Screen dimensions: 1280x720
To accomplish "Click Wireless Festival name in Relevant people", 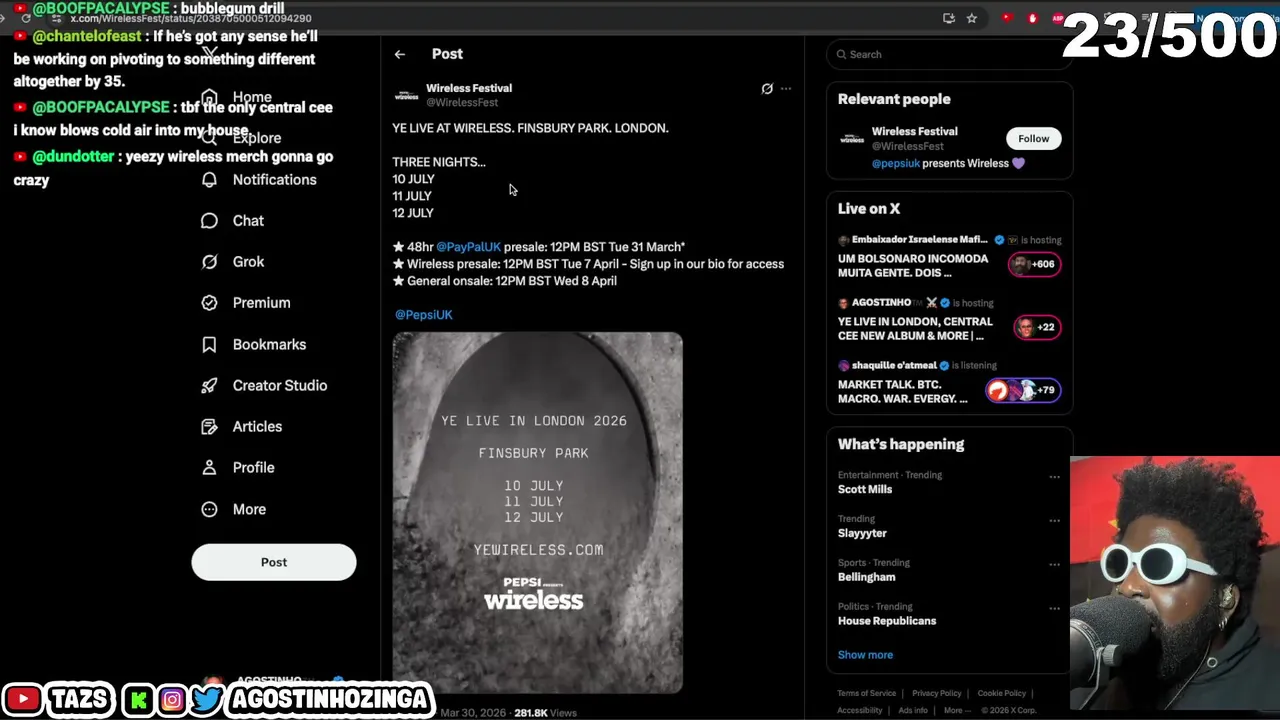I will point(915,132).
